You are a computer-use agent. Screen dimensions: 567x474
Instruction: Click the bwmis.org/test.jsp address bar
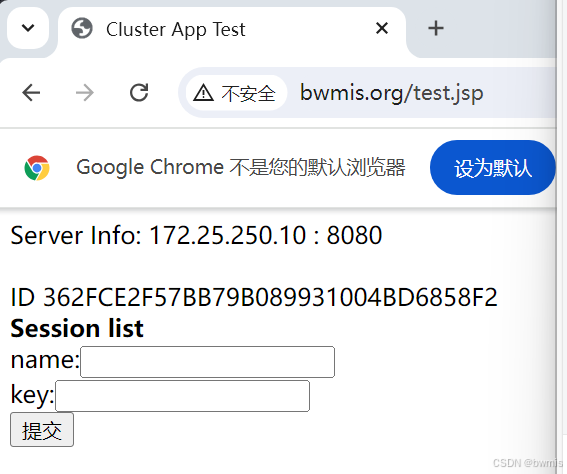click(x=392, y=93)
